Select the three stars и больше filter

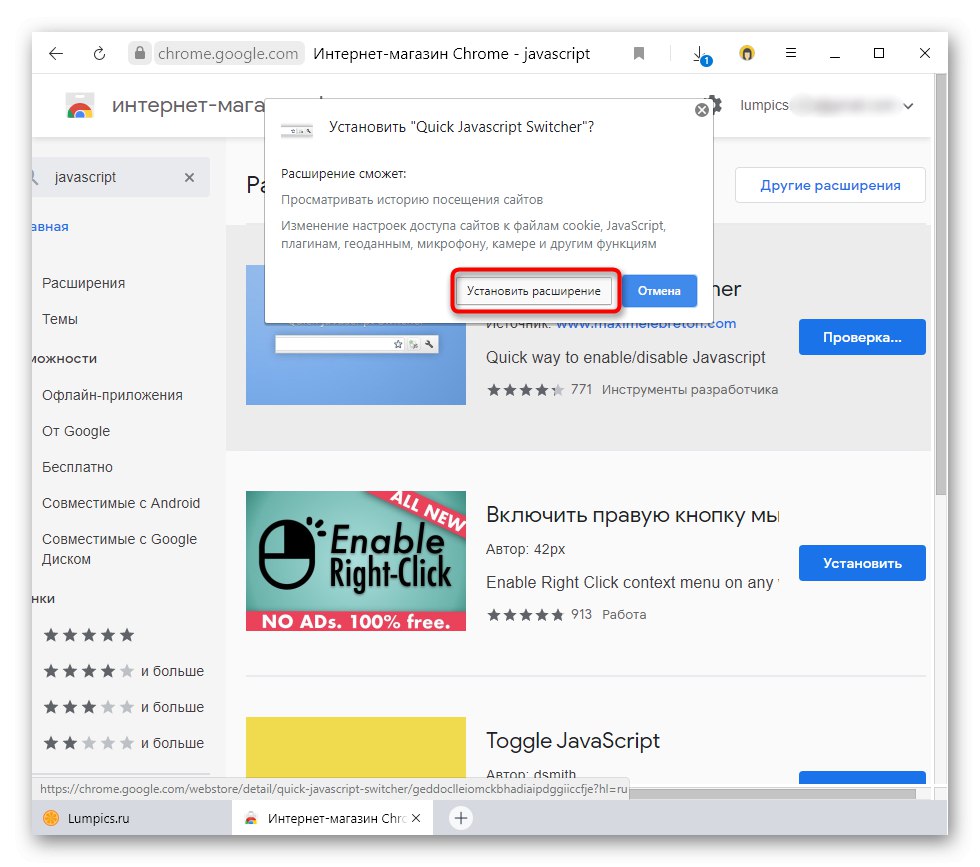123,708
